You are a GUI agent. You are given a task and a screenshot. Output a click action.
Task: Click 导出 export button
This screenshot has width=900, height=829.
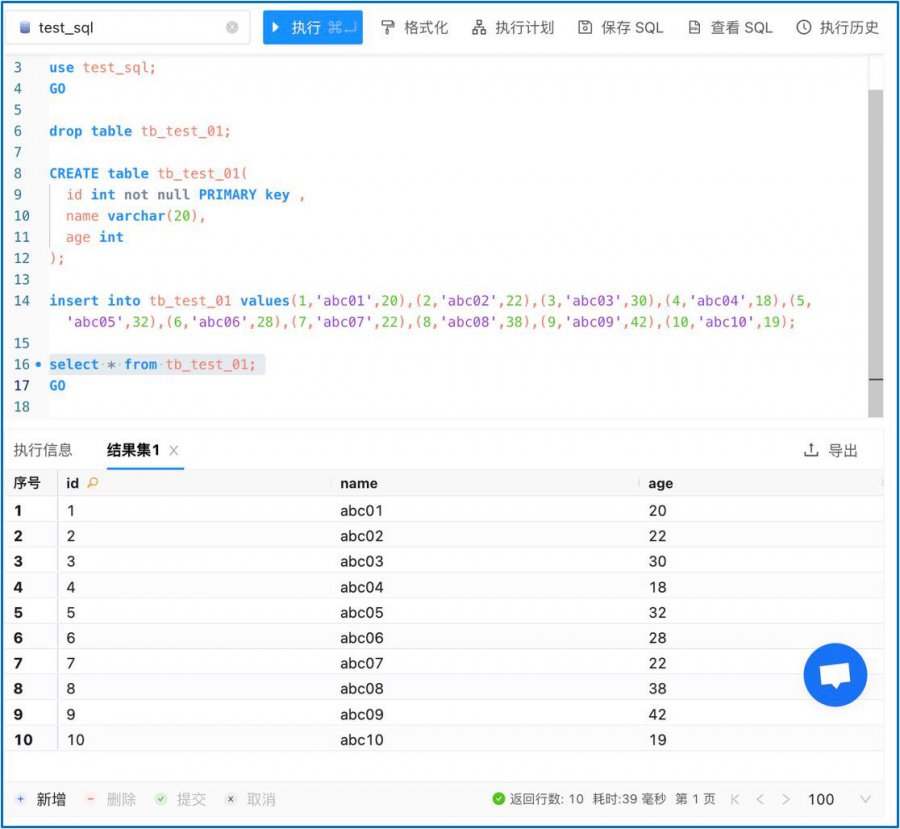(831, 451)
